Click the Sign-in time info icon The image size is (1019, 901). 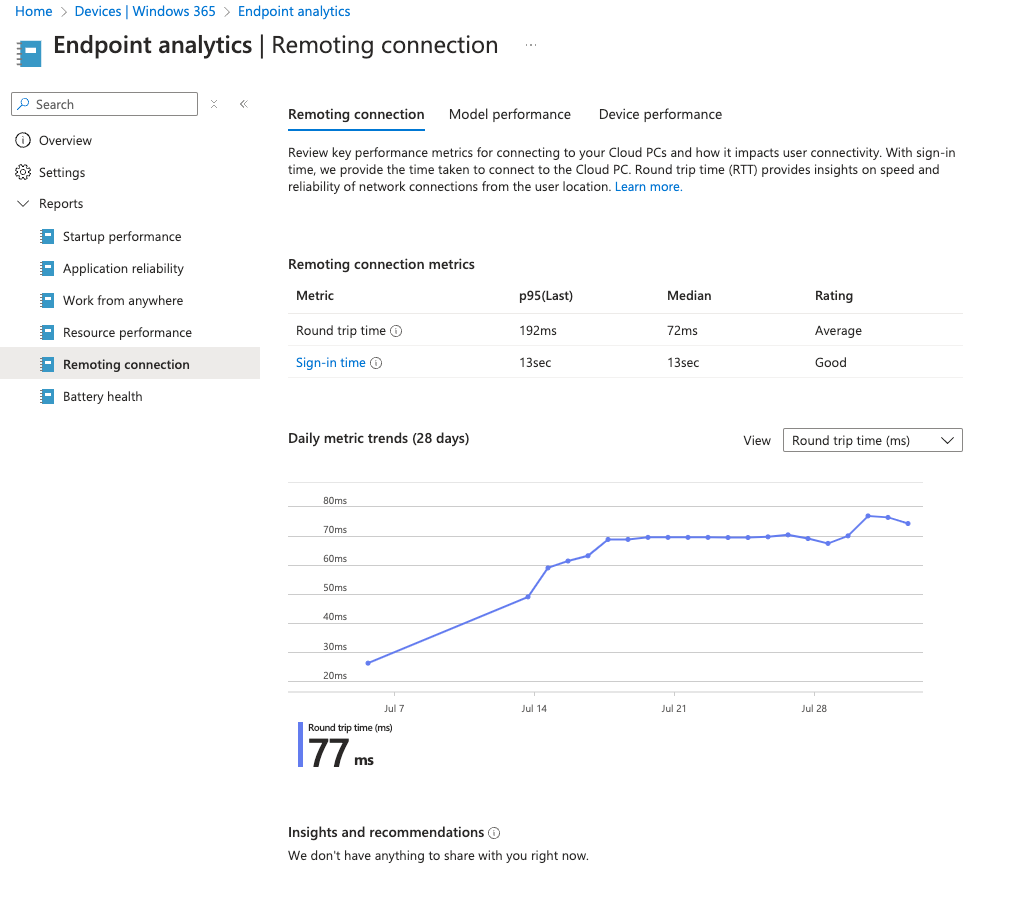point(376,363)
